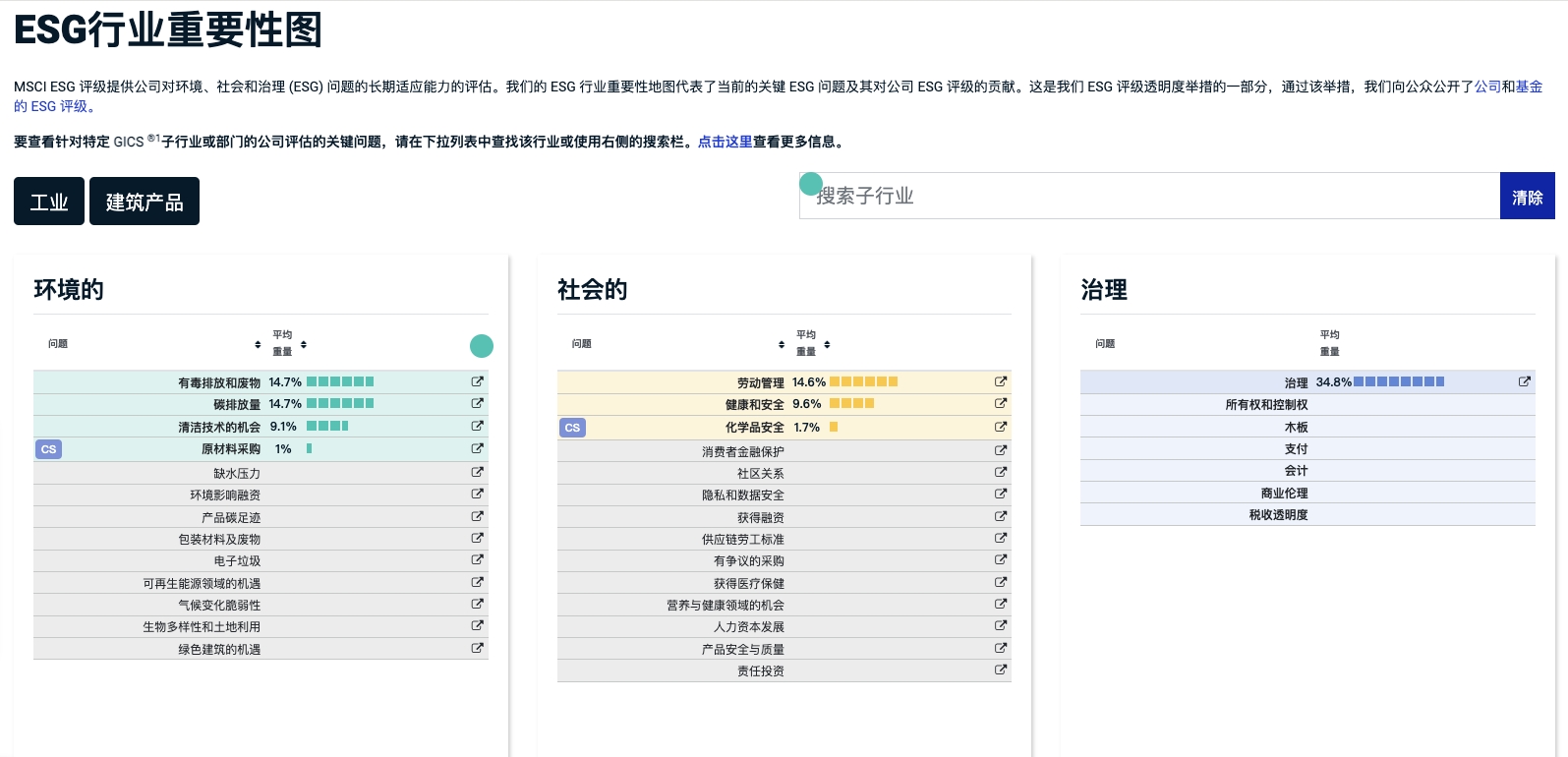Select the 所有权和控制权 governance row

[1266, 404]
